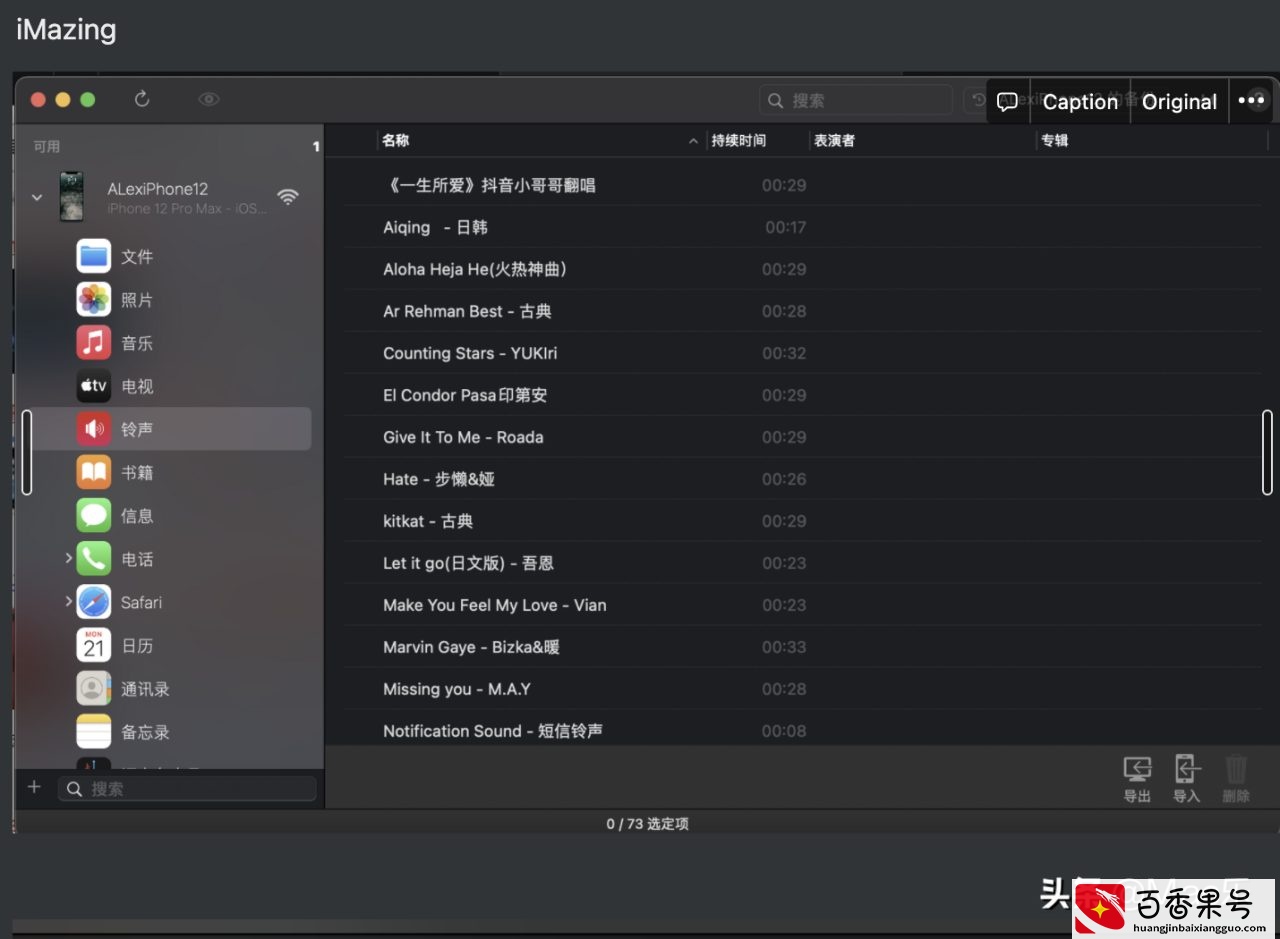Open the three-dots more menu

click(x=1251, y=101)
